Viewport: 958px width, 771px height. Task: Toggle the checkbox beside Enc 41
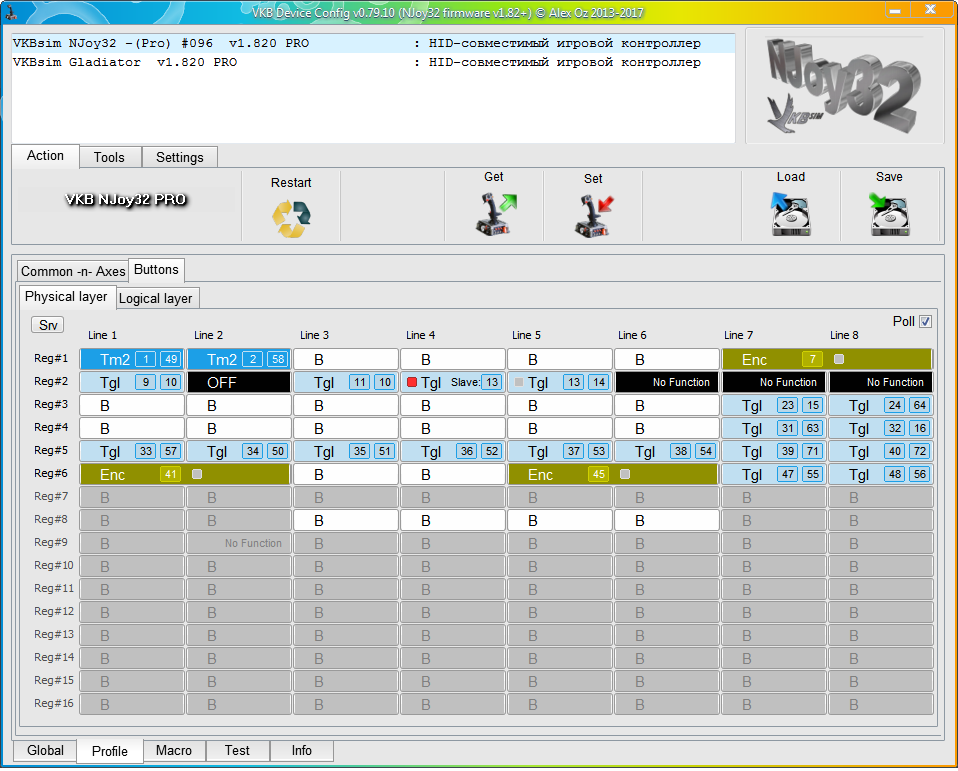coord(197,474)
